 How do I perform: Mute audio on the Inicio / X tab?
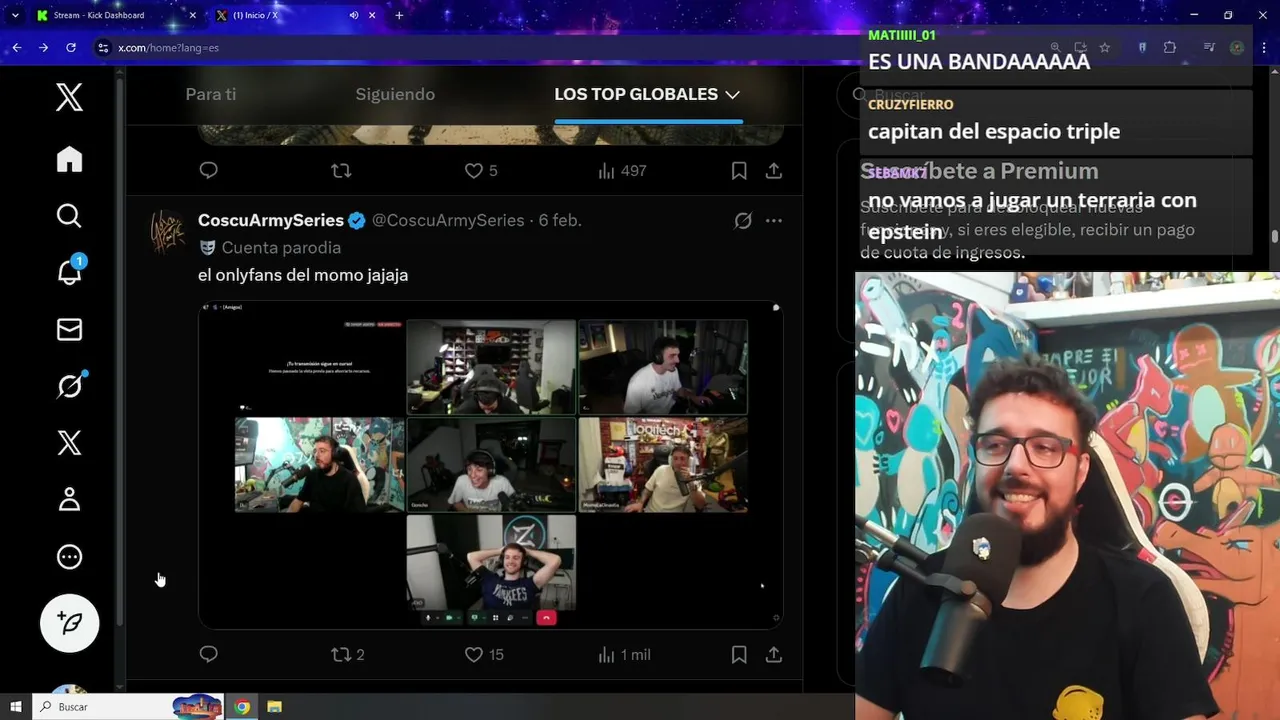[x=354, y=15]
